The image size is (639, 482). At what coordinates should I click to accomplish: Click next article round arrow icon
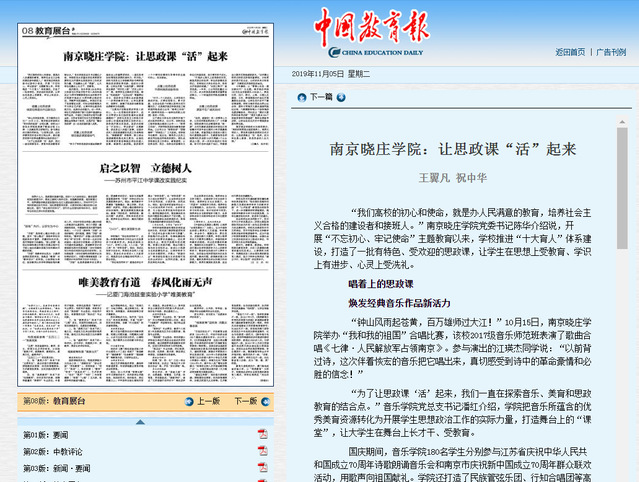click(341, 97)
